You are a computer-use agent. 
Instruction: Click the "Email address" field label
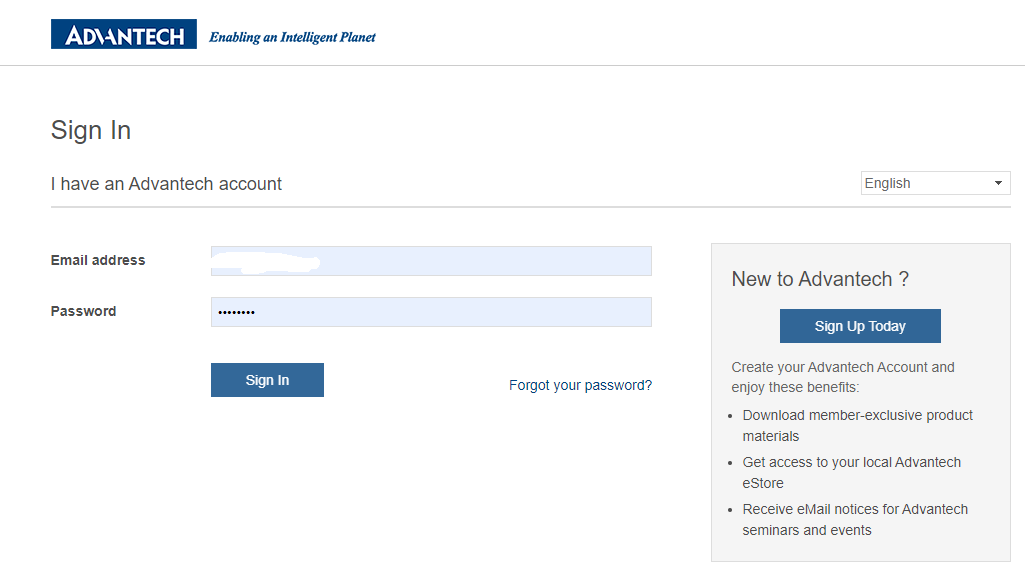tap(98, 260)
